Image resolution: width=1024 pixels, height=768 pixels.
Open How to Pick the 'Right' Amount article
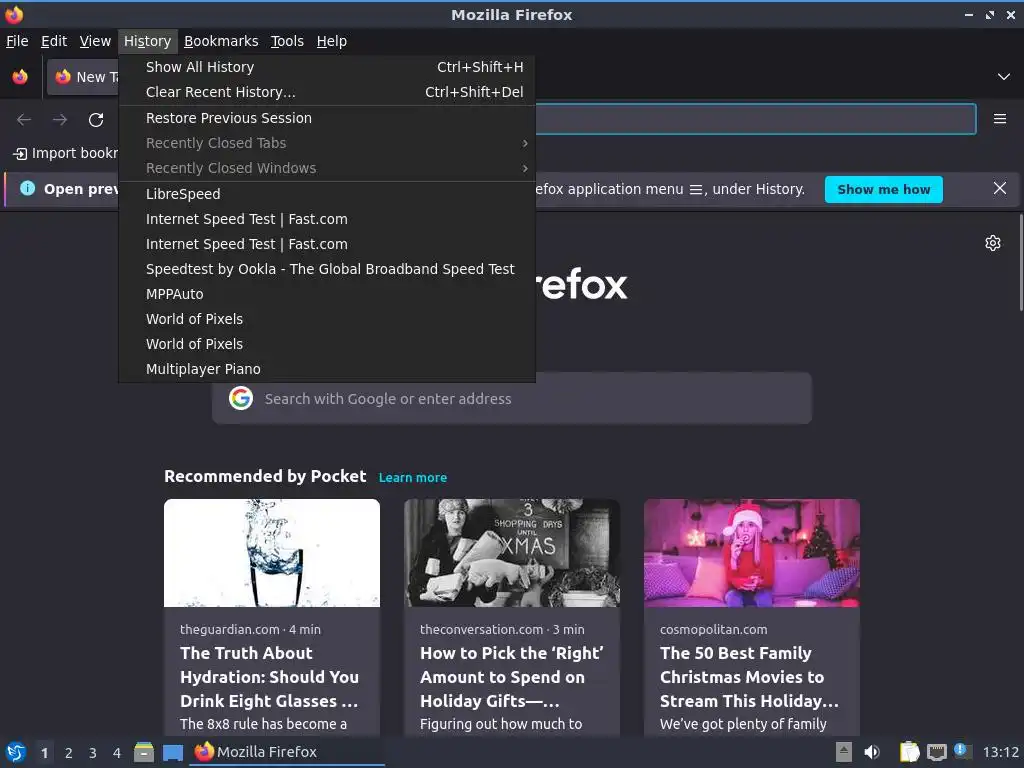click(512, 677)
